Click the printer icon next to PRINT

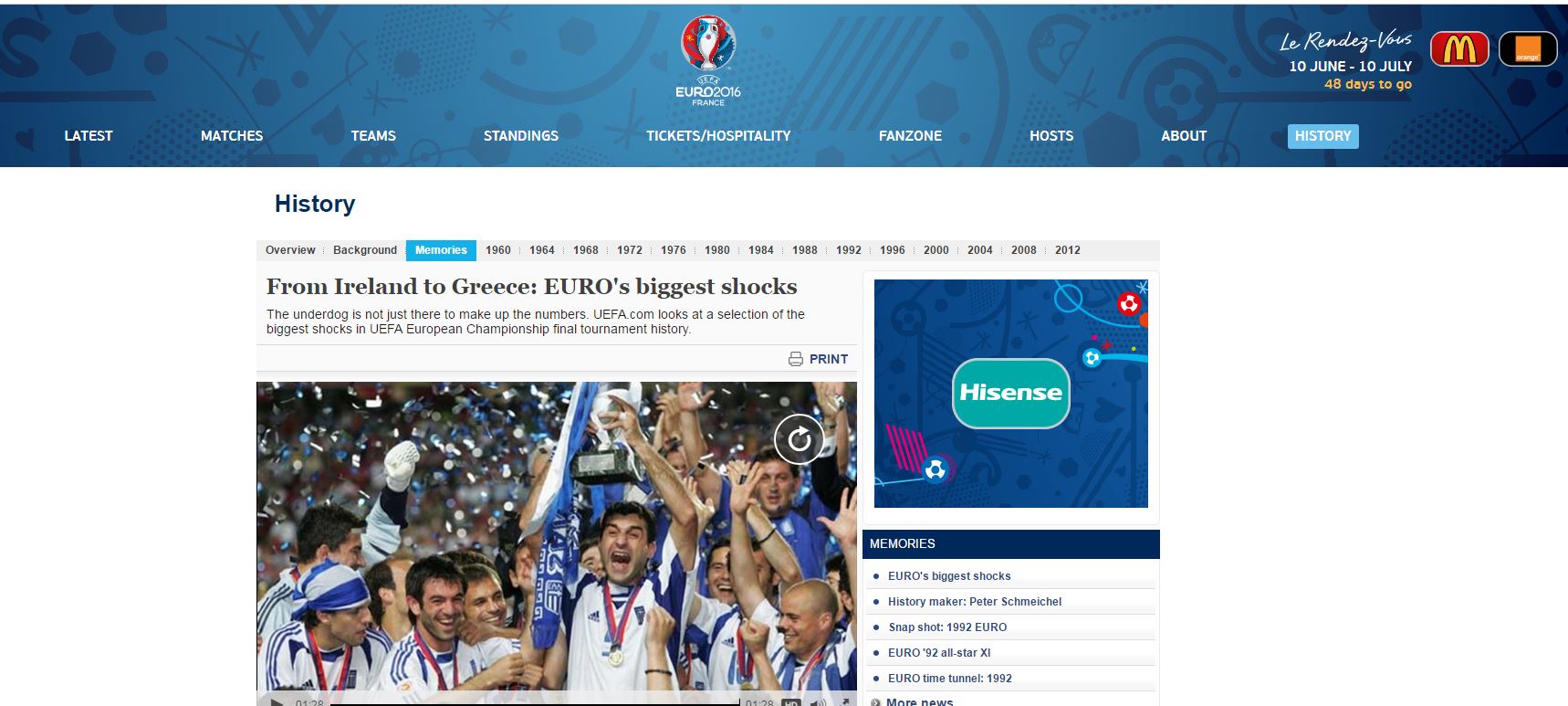(796, 359)
